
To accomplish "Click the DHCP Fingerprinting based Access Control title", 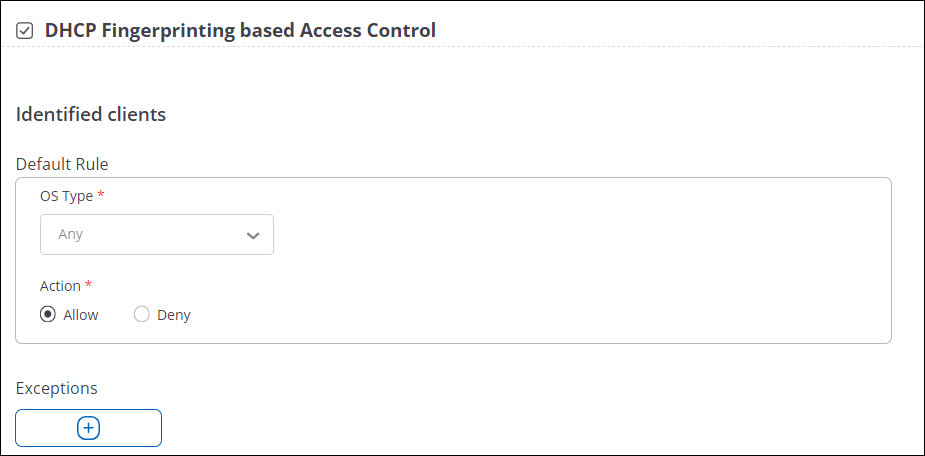I will tap(240, 30).
